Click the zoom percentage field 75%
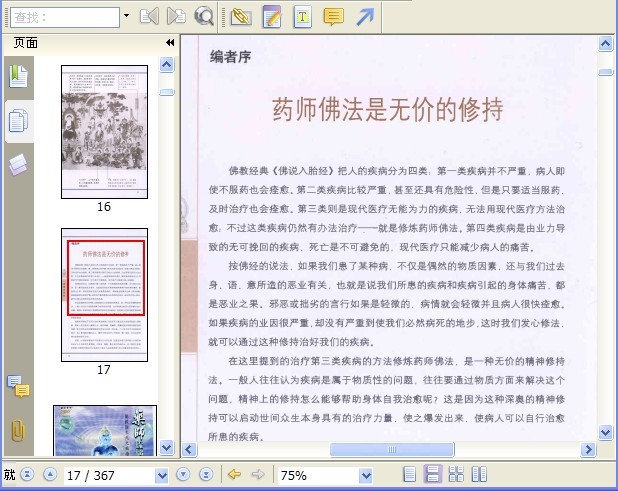 pos(318,476)
